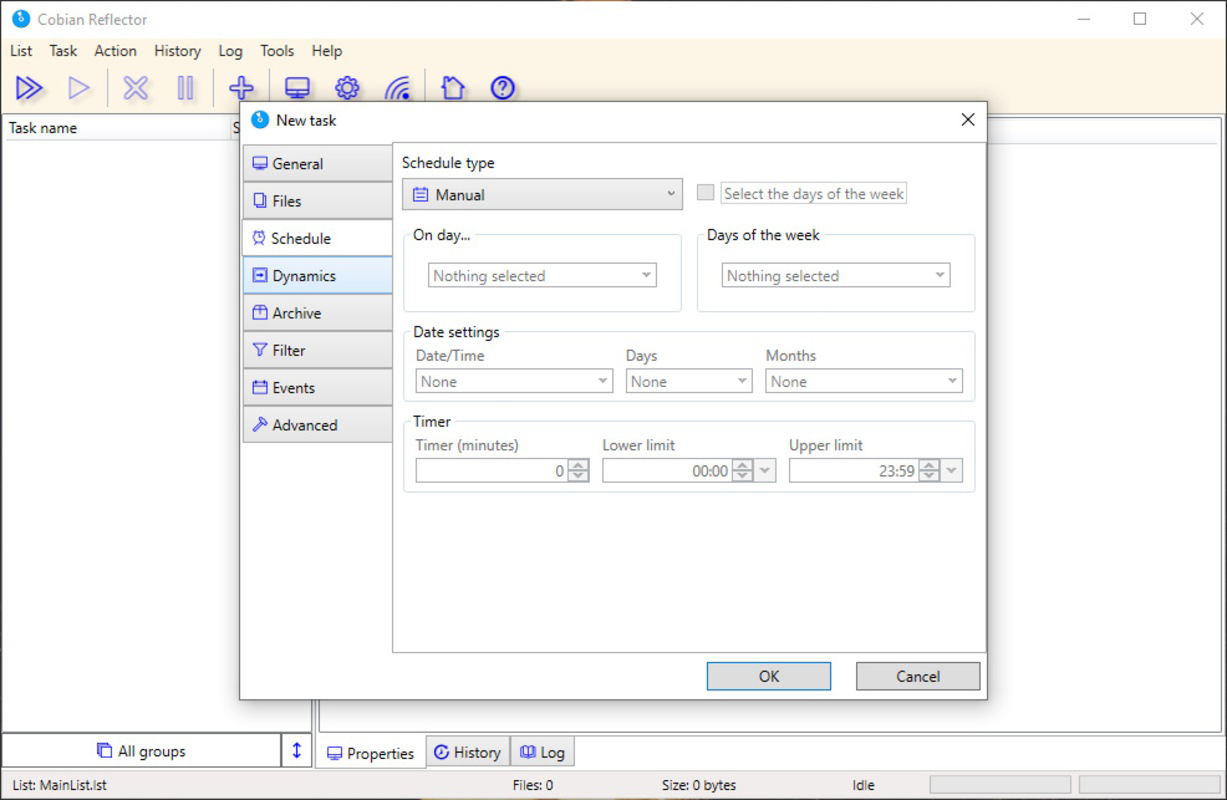Expand the On day Nothing selected dropdown
The image size is (1227, 800).
[x=542, y=276]
